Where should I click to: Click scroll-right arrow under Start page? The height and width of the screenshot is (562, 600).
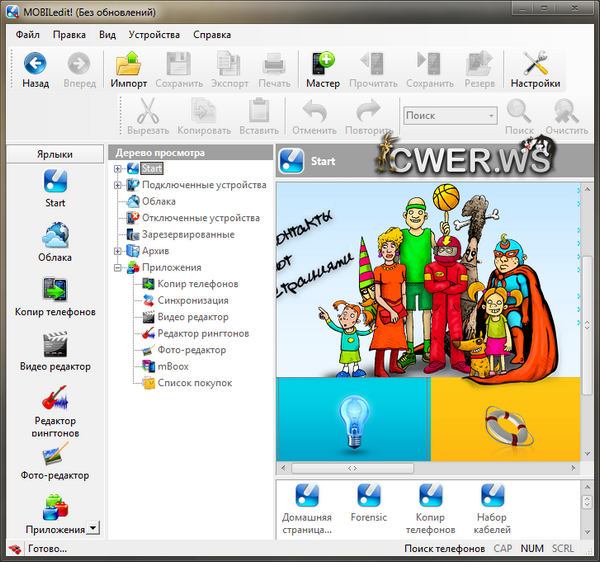pyautogui.click(x=573, y=468)
